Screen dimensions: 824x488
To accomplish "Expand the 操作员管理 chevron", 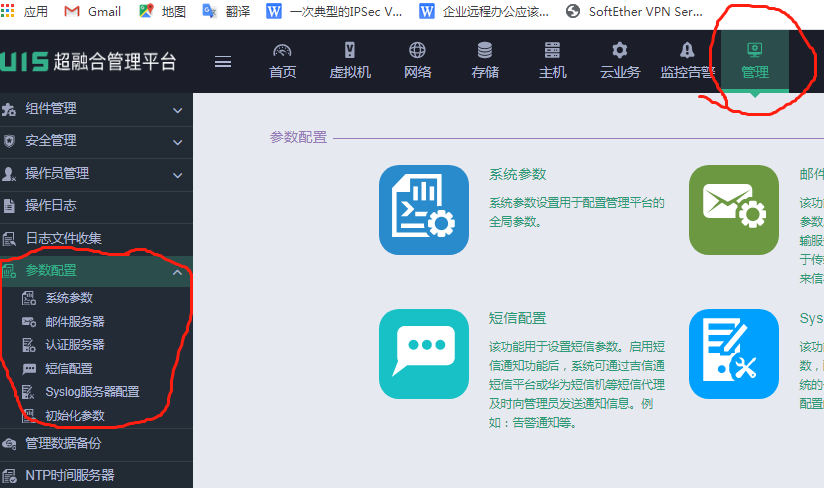I will [x=178, y=175].
